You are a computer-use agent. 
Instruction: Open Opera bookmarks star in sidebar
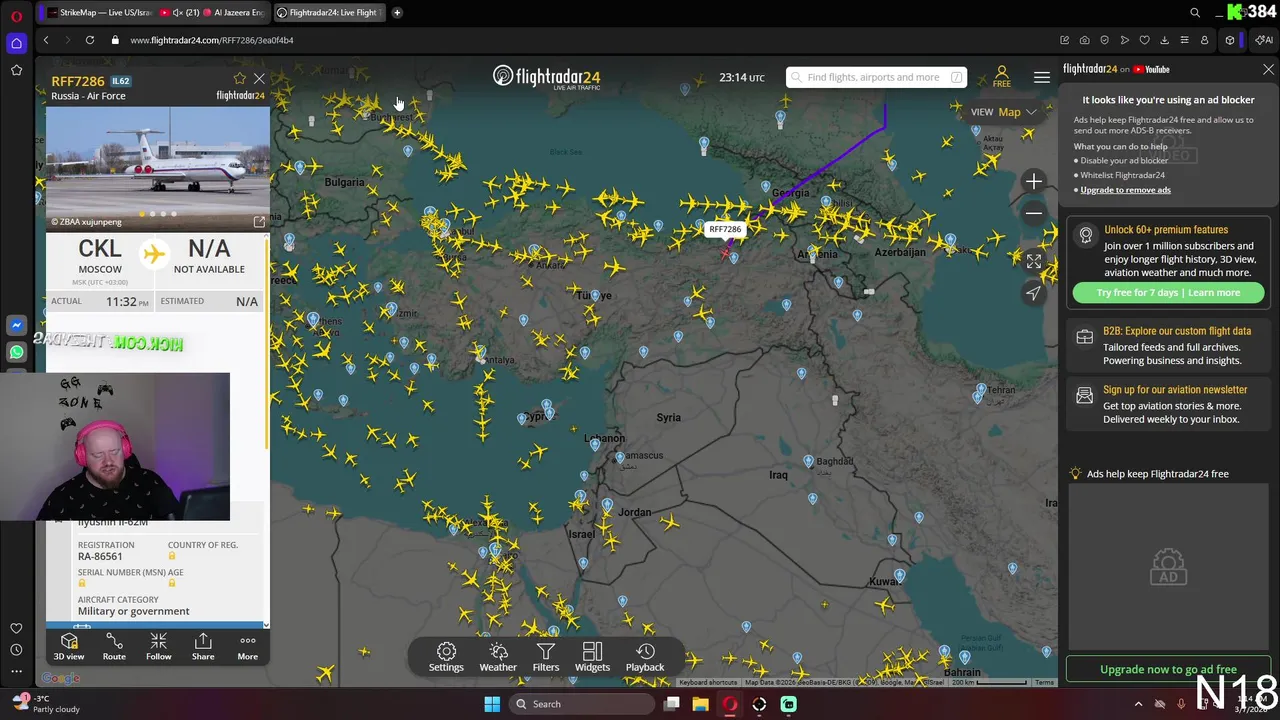coord(16,70)
